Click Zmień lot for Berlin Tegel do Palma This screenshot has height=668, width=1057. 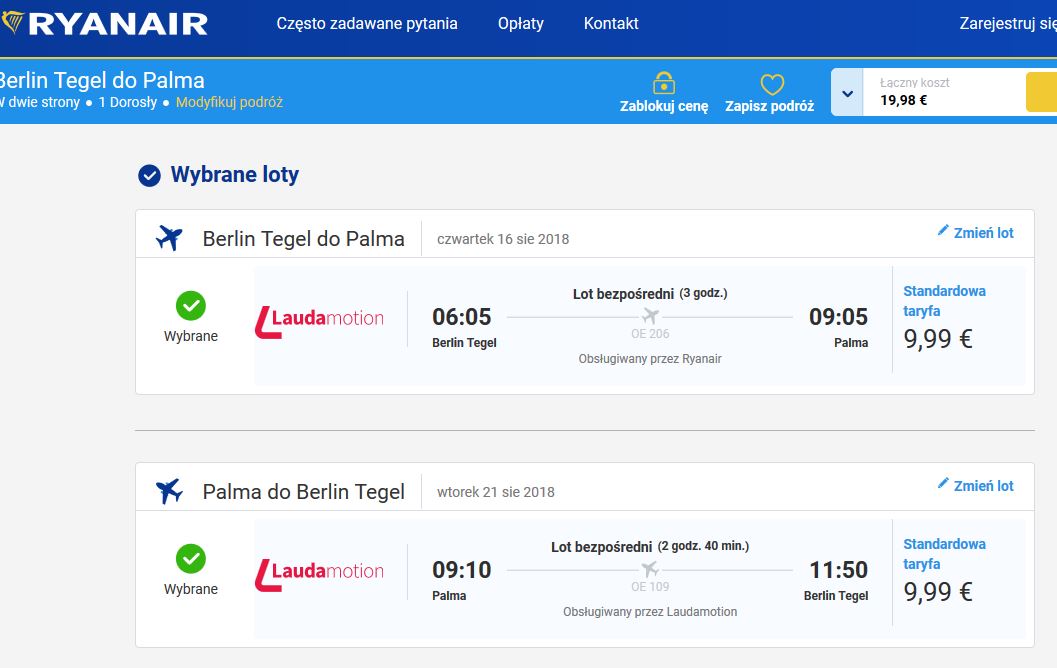click(x=984, y=233)
